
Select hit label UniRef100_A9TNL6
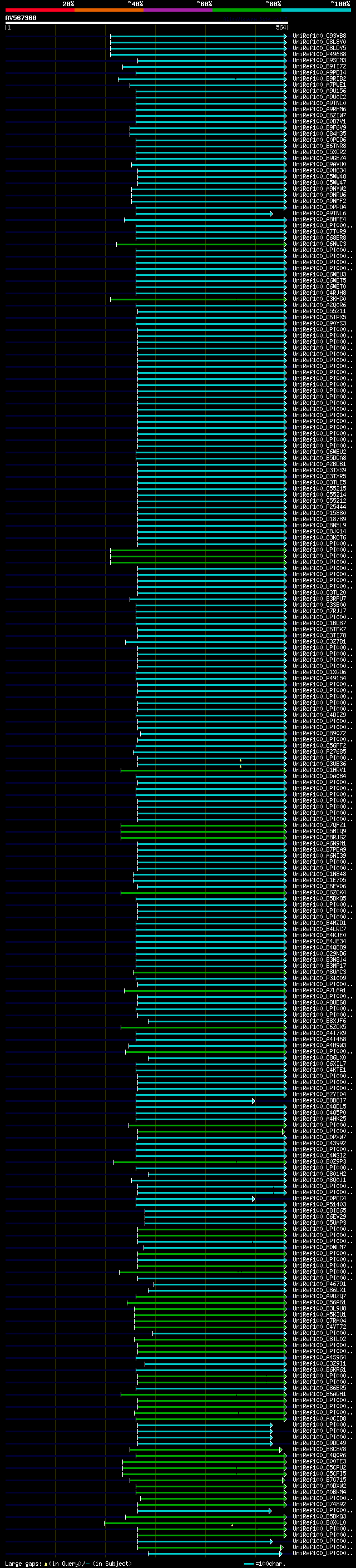point(319,213)
